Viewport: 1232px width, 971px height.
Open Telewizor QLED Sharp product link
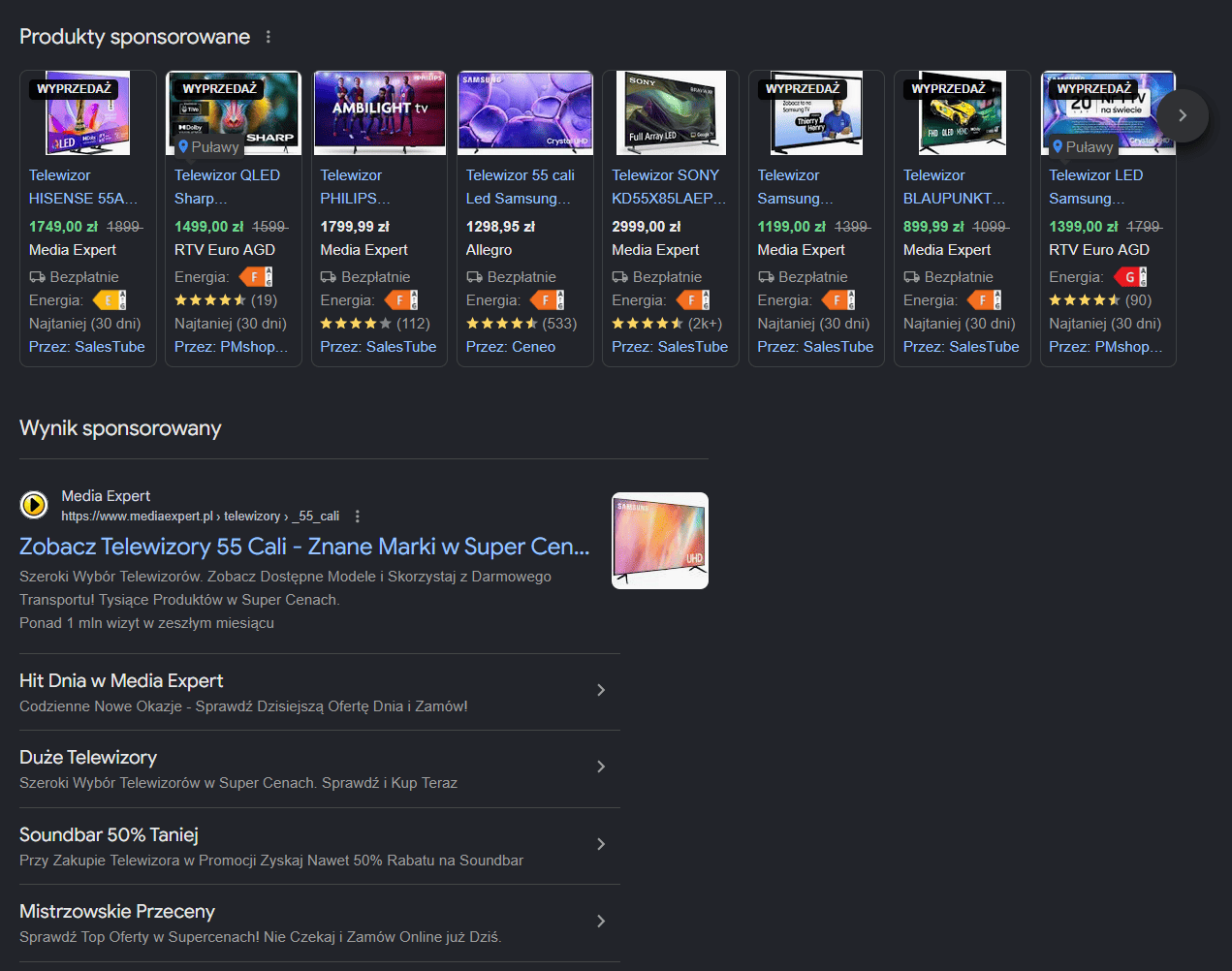pos(227,187)
